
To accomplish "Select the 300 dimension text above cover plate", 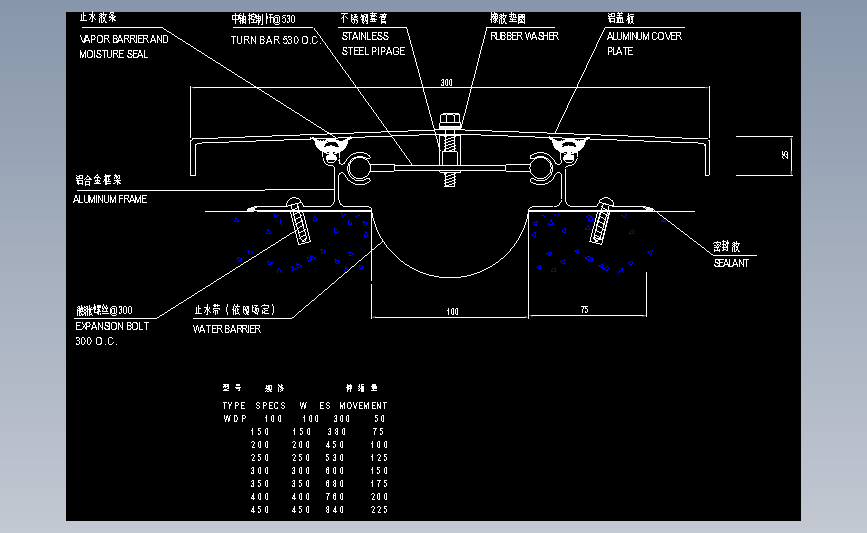I will pyautogui.click(x=446, y=83).
